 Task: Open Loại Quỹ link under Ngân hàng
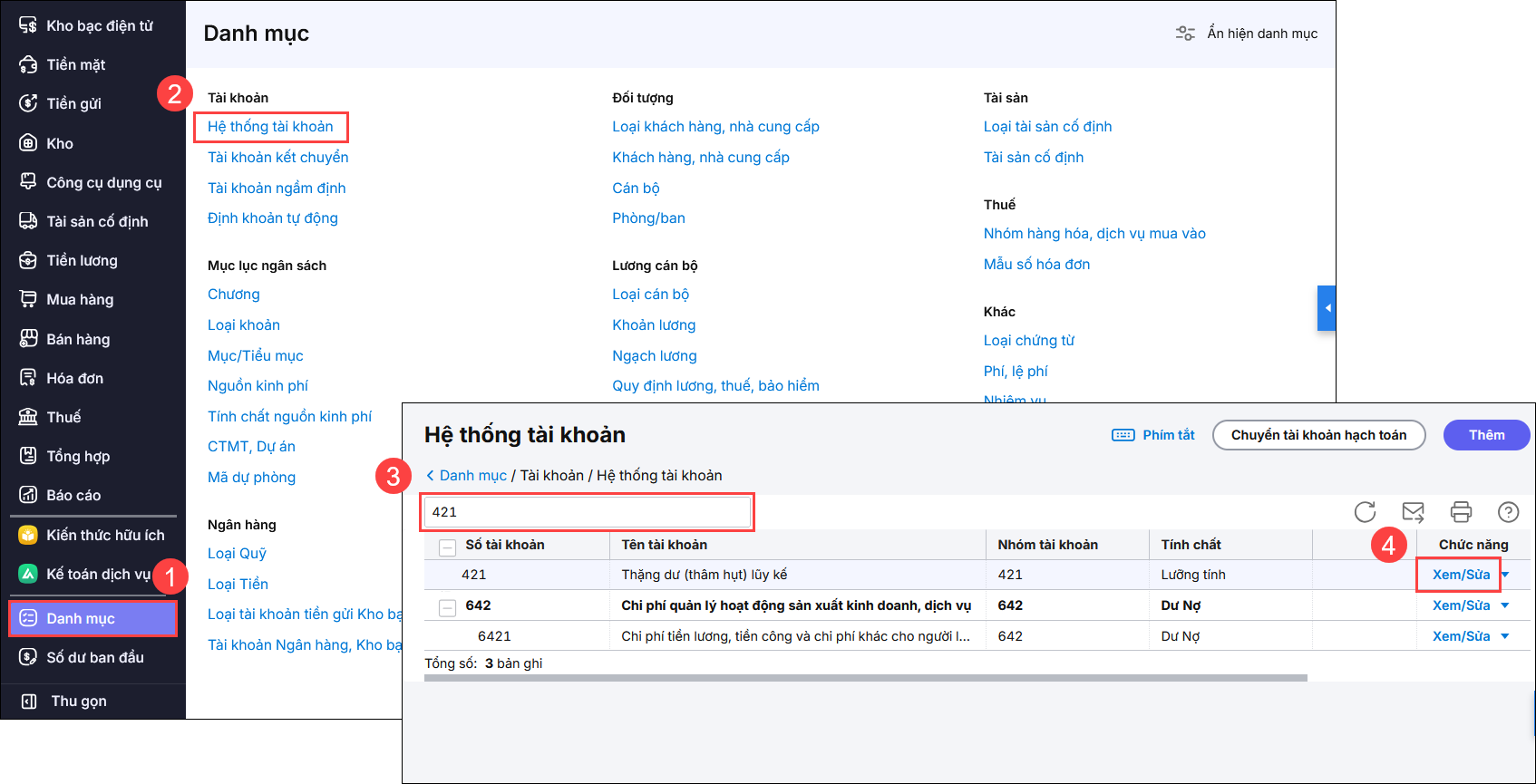point(237,553)
